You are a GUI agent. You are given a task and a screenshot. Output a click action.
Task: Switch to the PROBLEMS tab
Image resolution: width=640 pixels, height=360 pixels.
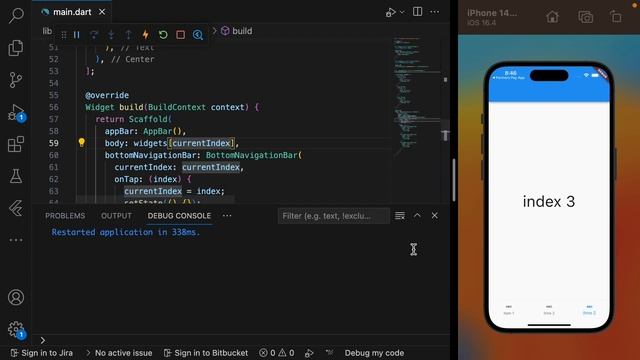click(65, 216)
